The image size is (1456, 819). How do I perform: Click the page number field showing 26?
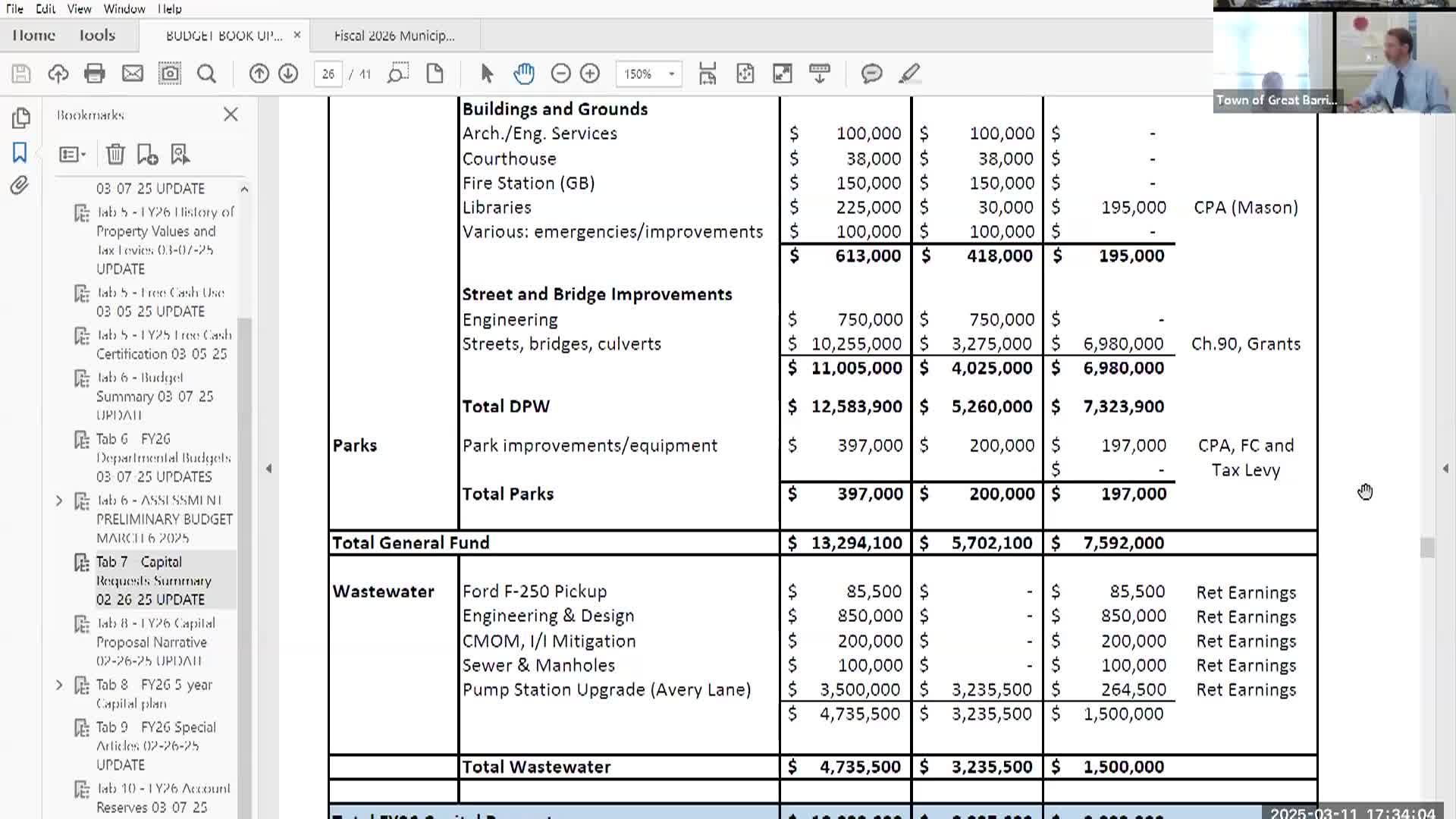(328, 74)
